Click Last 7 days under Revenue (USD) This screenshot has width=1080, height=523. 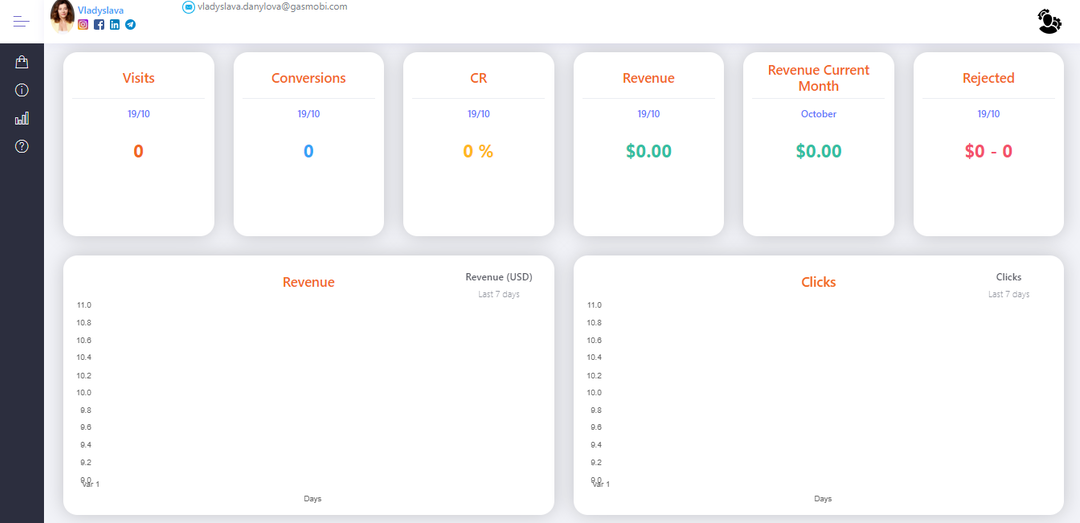[x=499, y=294]
